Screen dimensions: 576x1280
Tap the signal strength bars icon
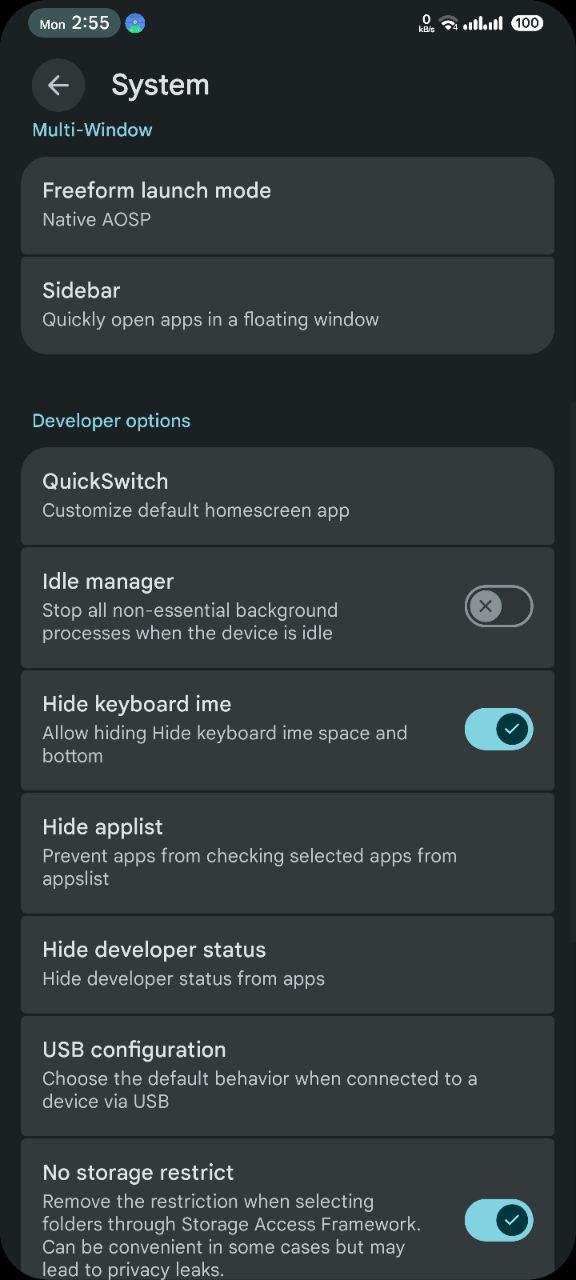pos(484,22)
